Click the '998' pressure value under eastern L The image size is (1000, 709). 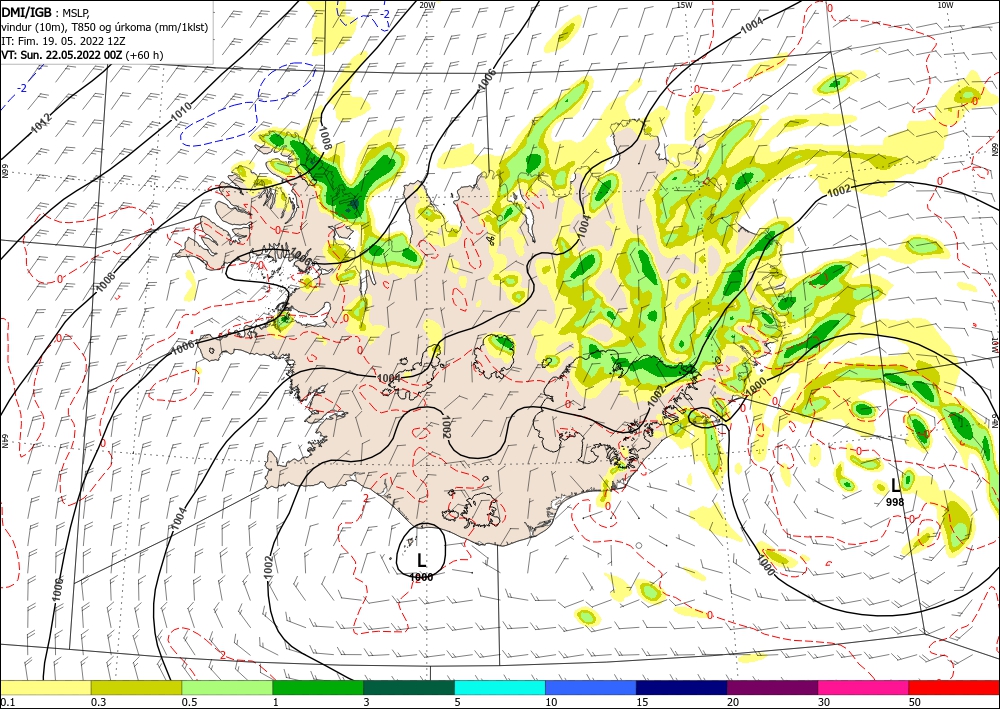(895, 502)
